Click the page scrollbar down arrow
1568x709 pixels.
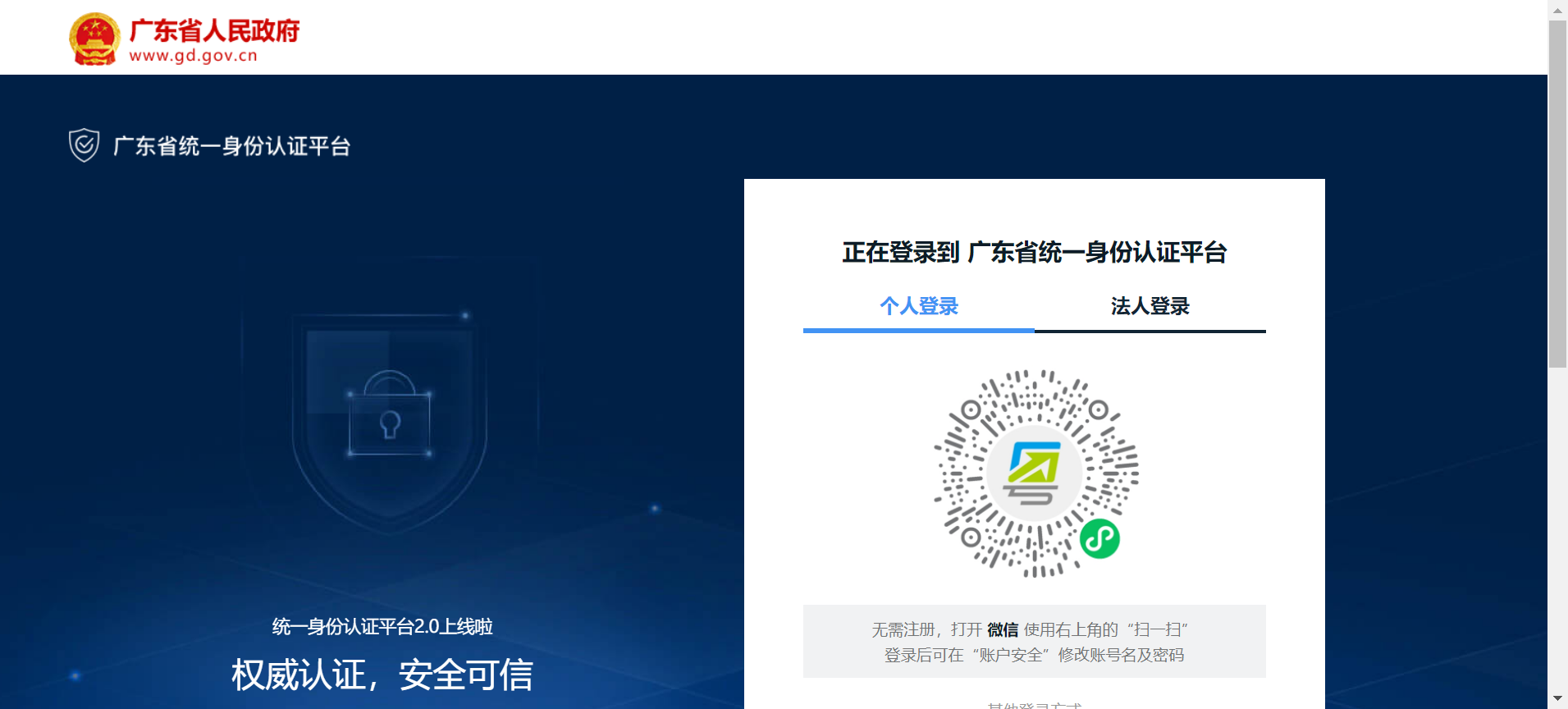pos(1557,699)
